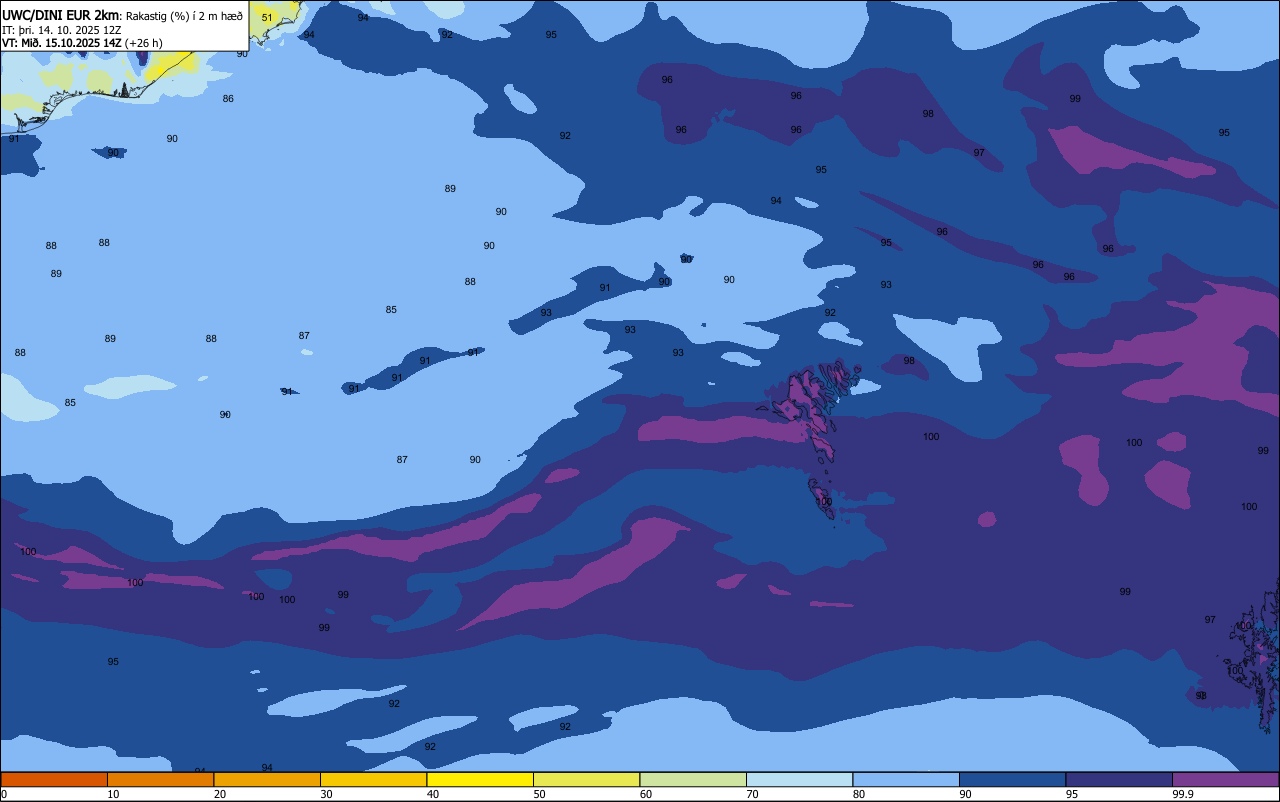Click the light blue 80–90 legend swatch
1280x802 pixels.
point(906,779)
